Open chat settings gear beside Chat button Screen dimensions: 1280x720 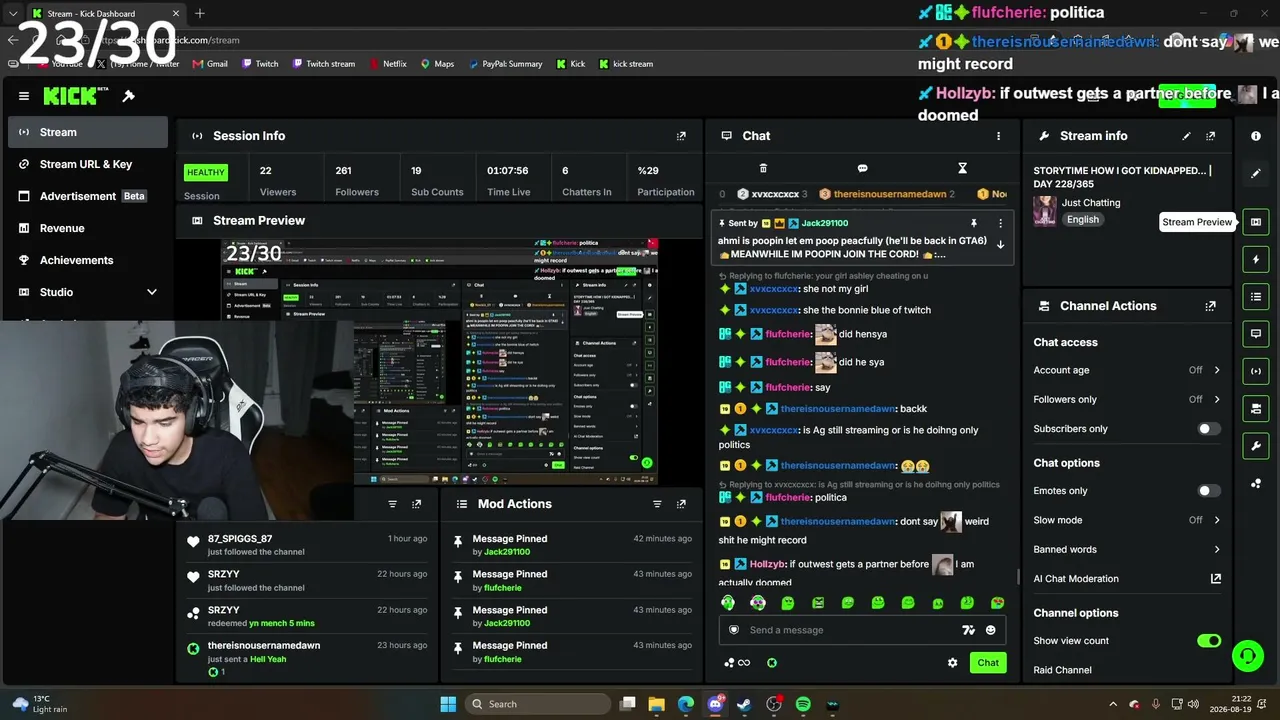(x=952, y=662)
